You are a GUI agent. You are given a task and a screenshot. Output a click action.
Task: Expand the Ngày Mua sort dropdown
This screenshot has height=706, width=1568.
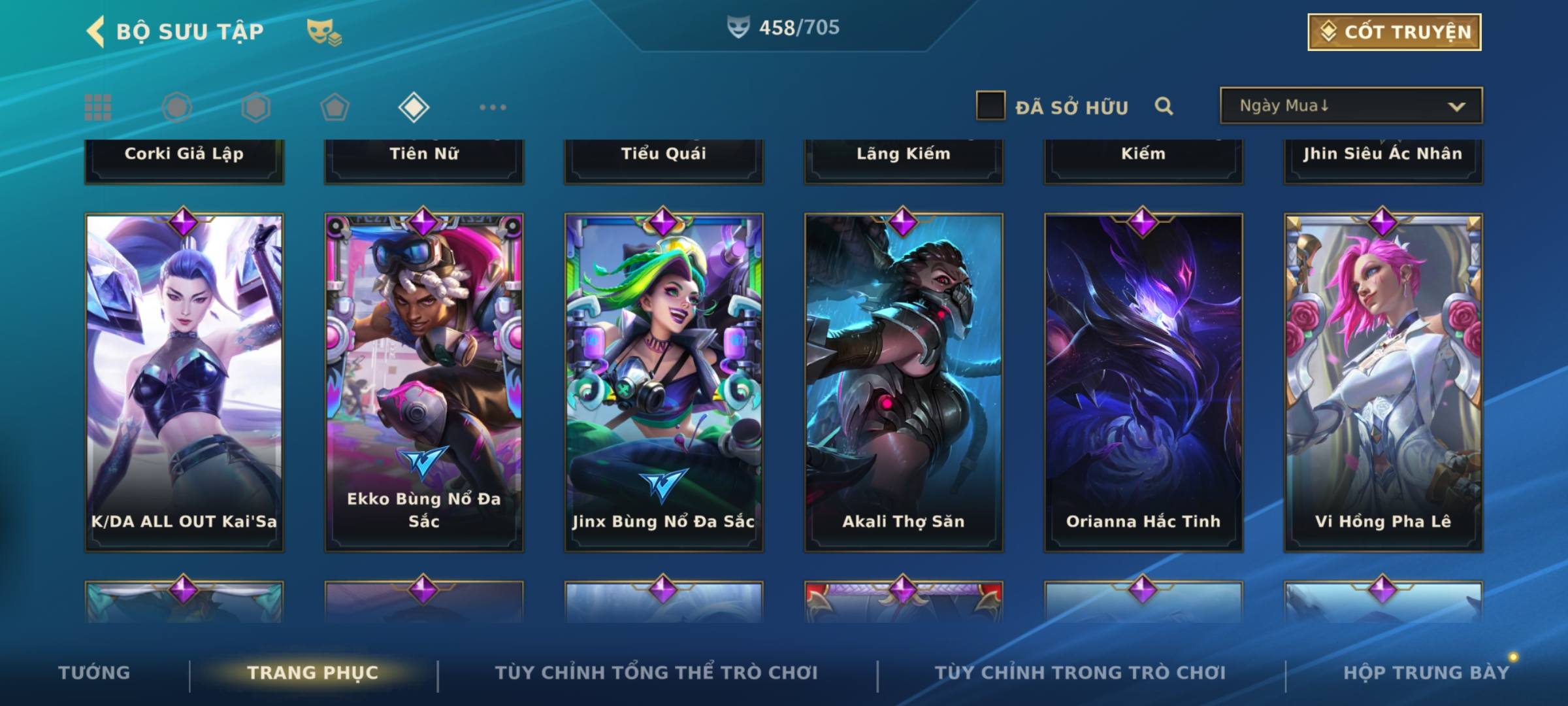tap(1351, 106)
